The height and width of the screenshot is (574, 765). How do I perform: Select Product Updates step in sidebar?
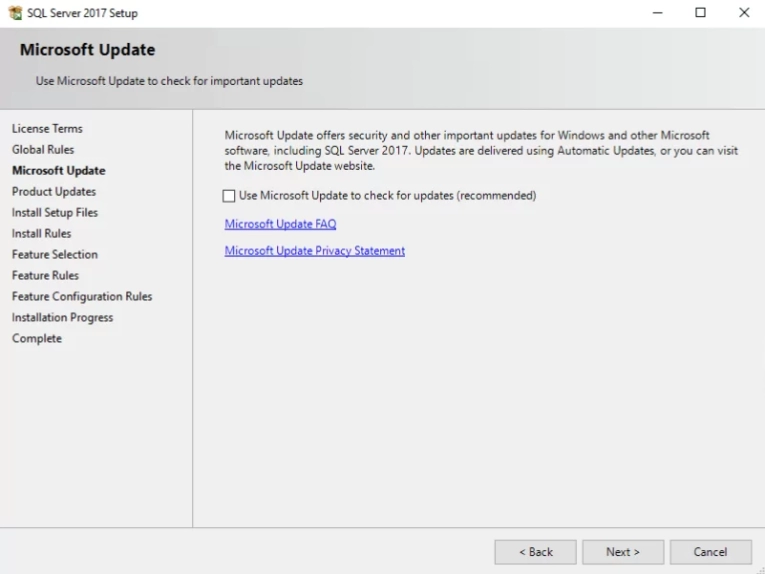[x=54, y=192]
